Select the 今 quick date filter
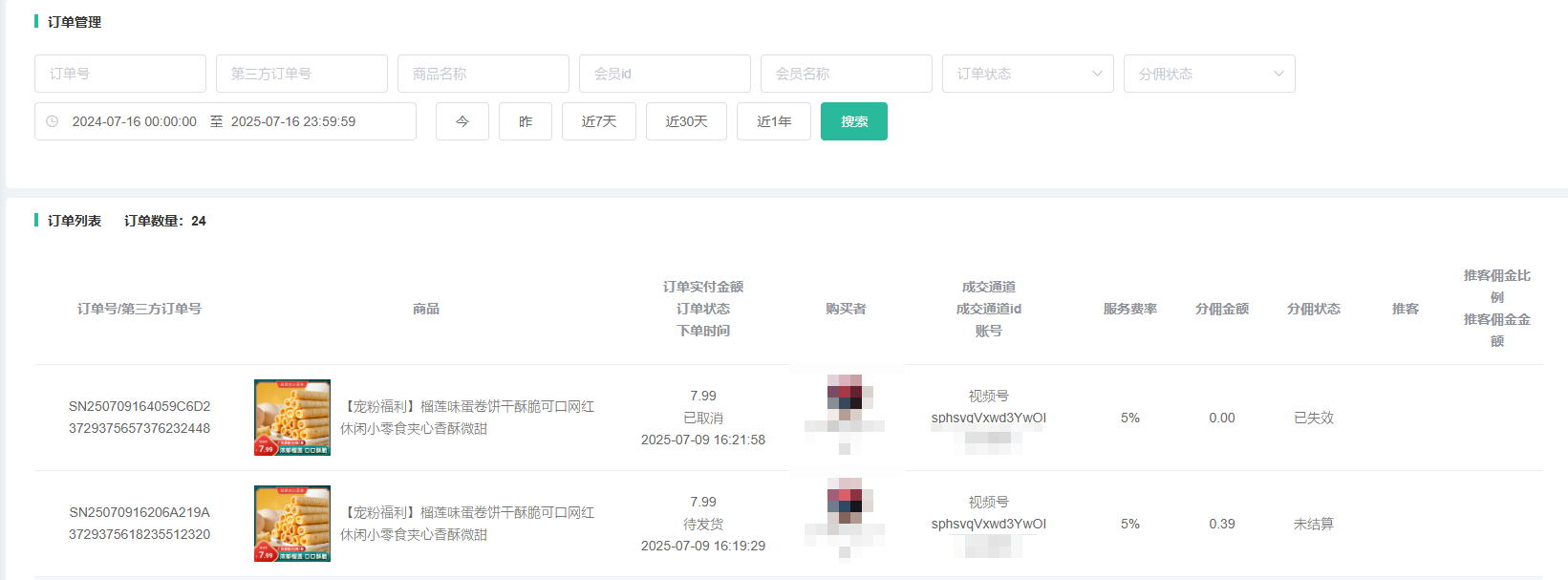The width and height of the screenshot is (1568, 580). 462,121
